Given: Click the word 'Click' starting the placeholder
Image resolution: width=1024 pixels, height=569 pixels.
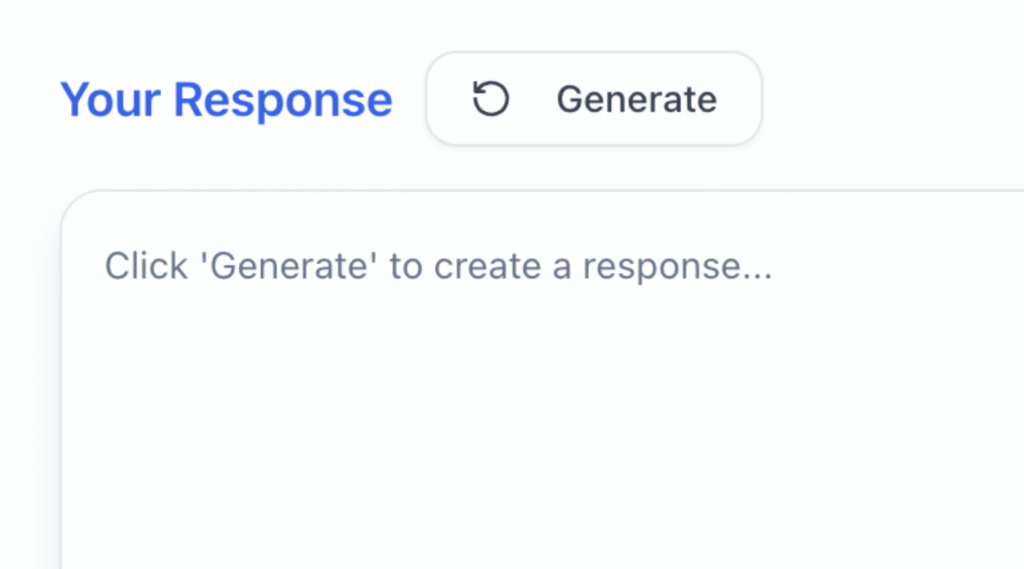Looking at the screenshot, I should [146, 266].
